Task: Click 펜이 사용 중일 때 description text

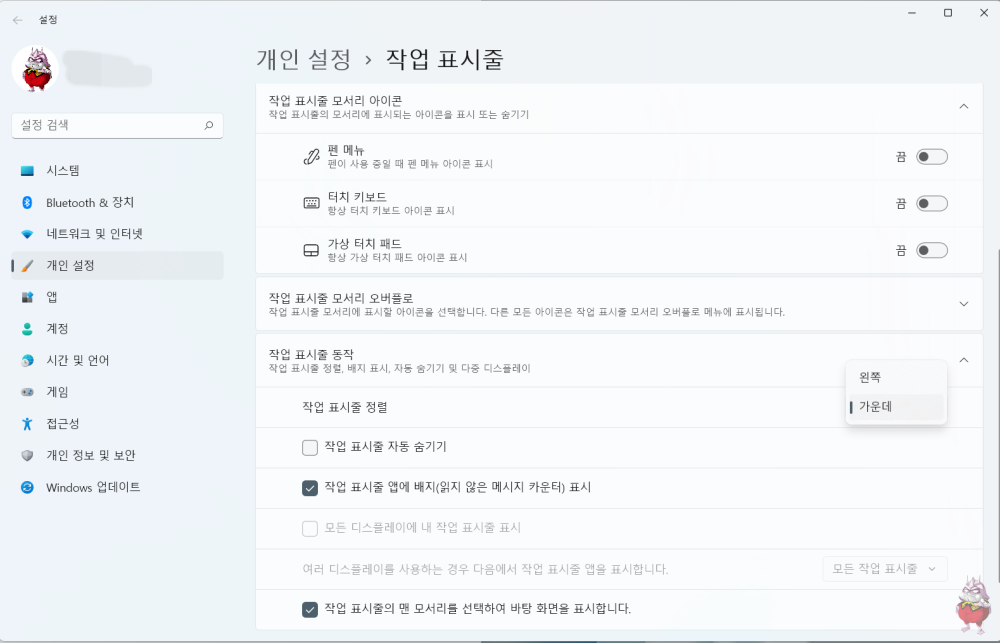Action: pos(410,164)
